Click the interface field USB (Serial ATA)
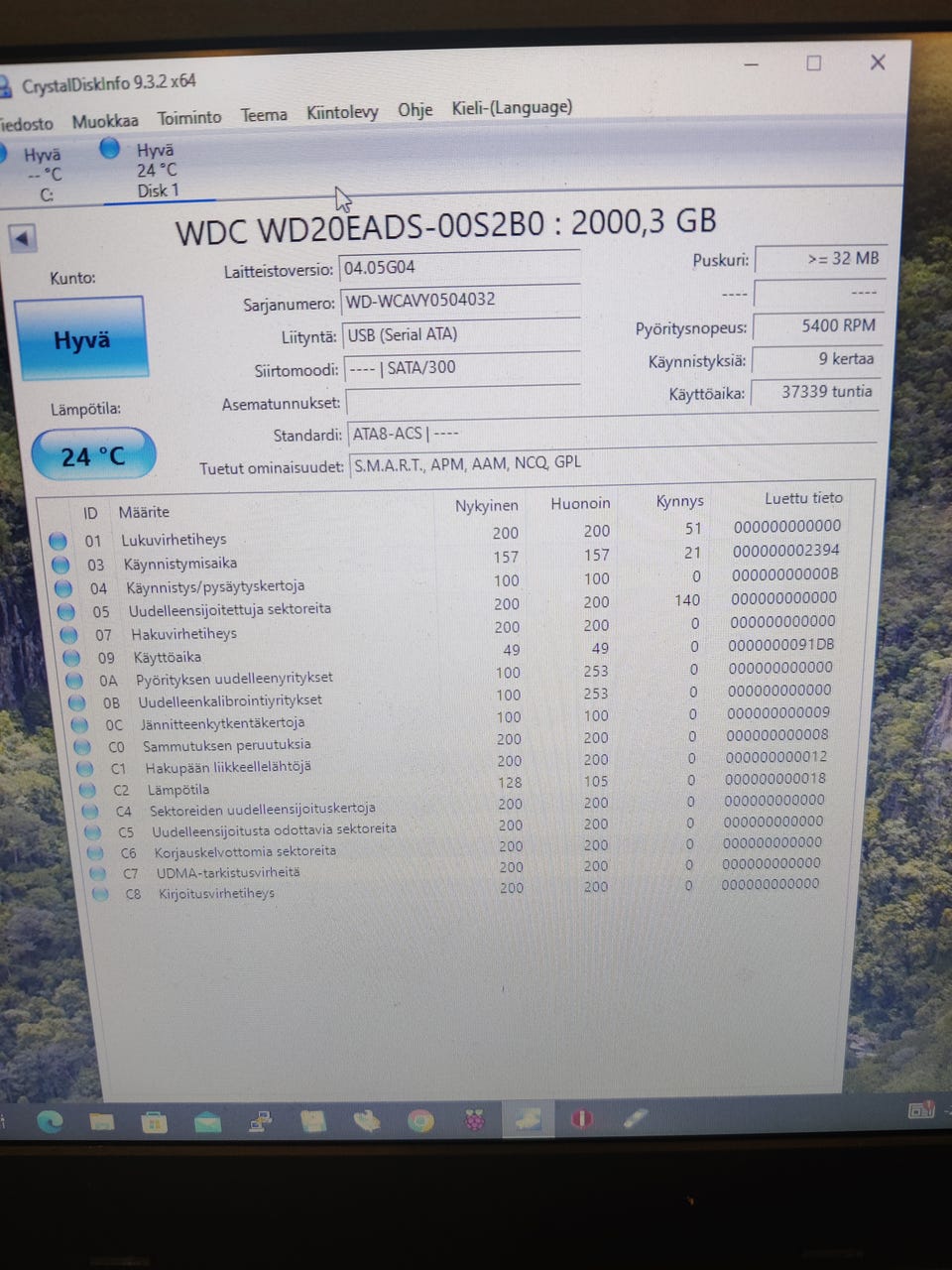The width and height of the screenshot is (952, 1270). (x=460, y=334)
